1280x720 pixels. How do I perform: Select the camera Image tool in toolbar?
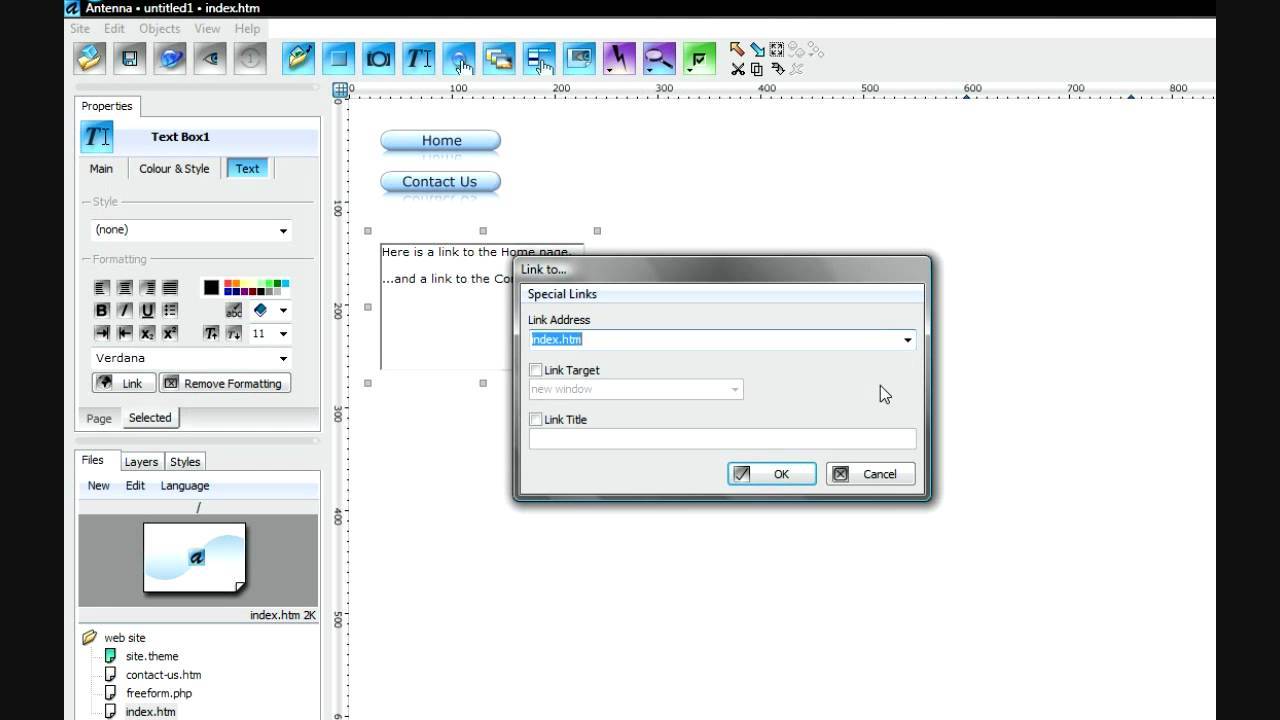click(378, 59)
